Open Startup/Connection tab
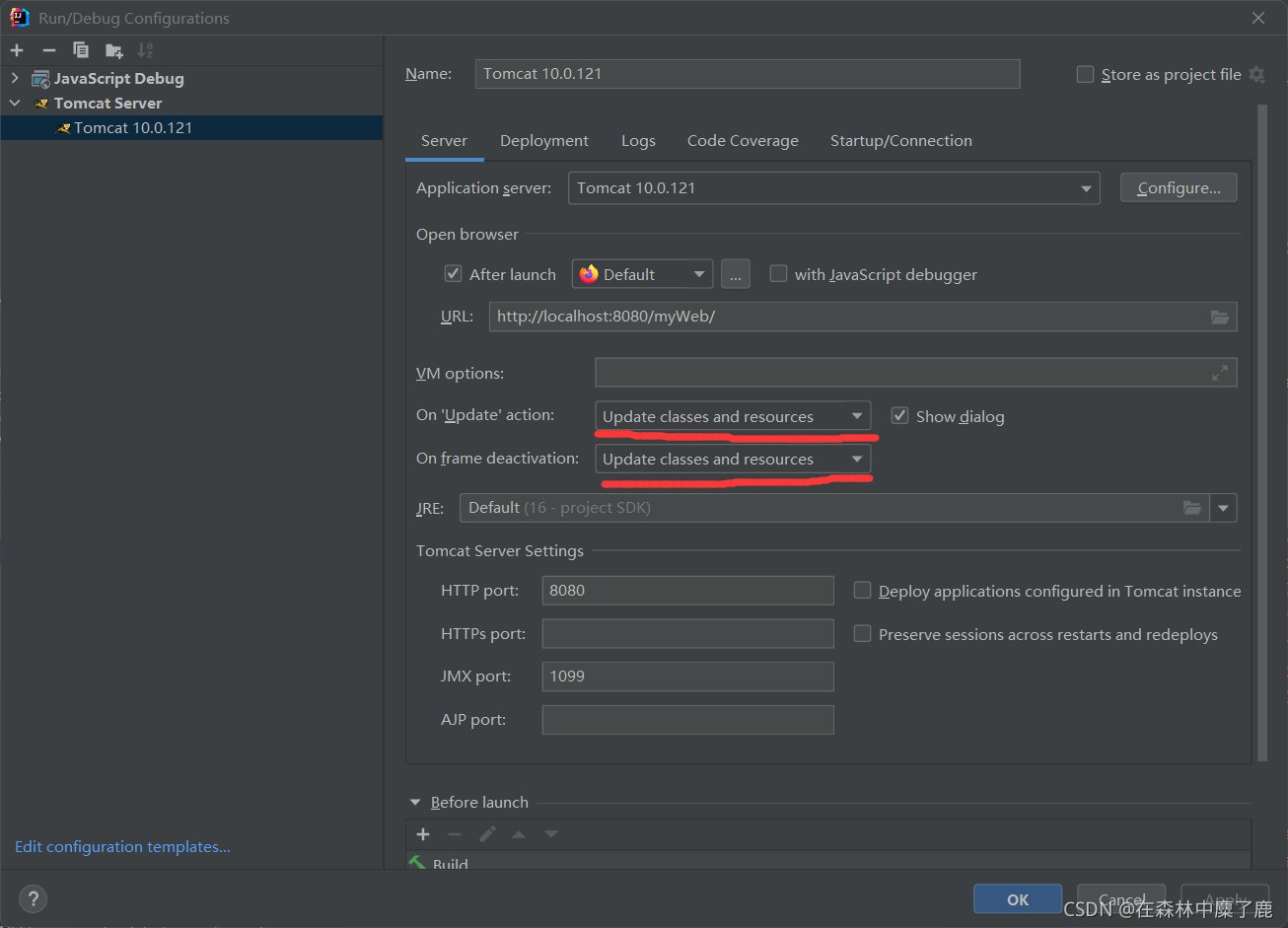 pos(901,141)
